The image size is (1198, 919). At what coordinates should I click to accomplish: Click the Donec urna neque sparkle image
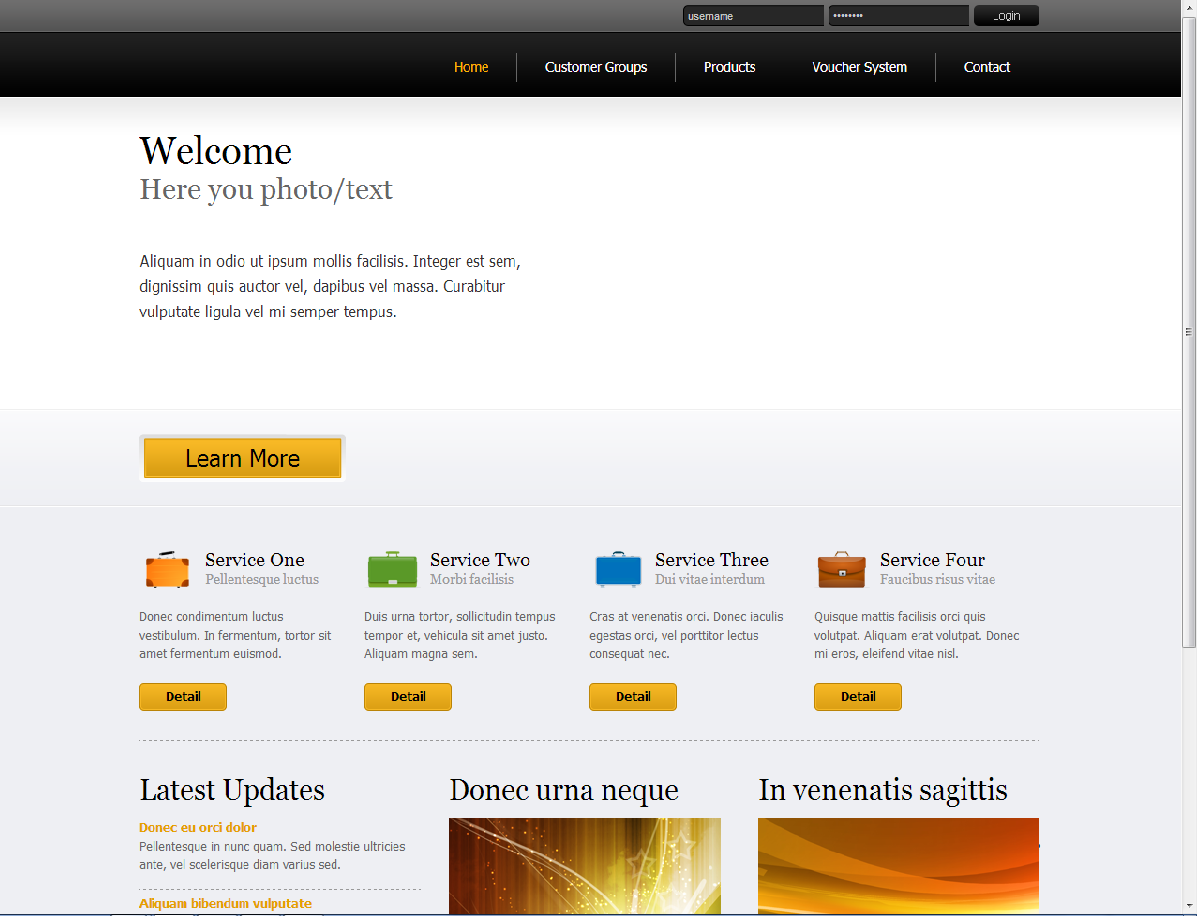[x=585, y=866]
